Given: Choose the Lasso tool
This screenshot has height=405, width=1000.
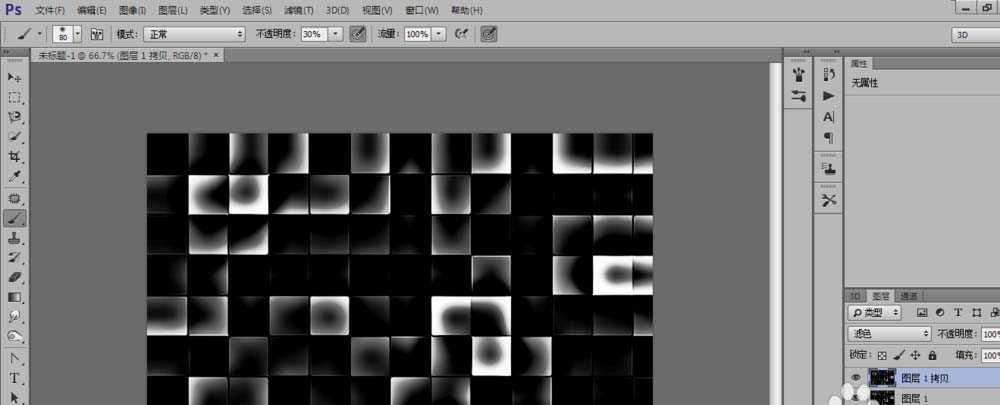Looking at the screenshot, I should (x=15, y=117).
